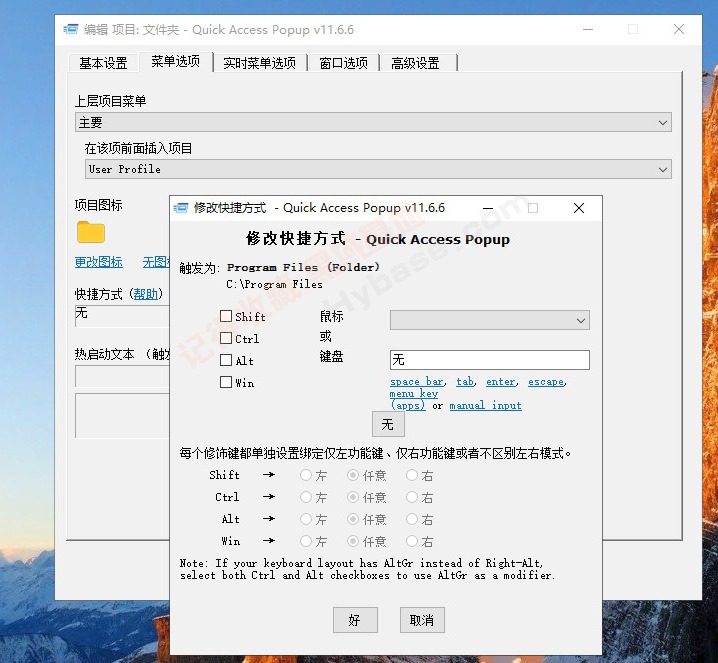Open the 鼠标 mouse button dropdown
Image resolution: width=718 pixels, height=663 pixels.
490,320
